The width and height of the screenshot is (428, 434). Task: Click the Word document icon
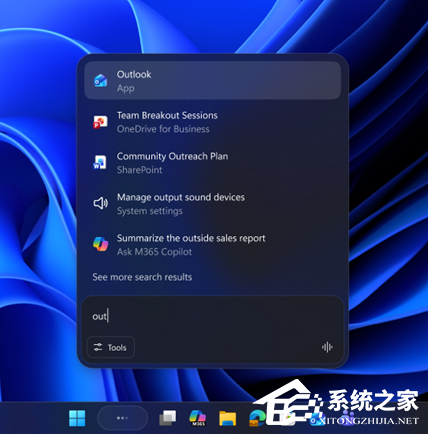coord(100,162)
